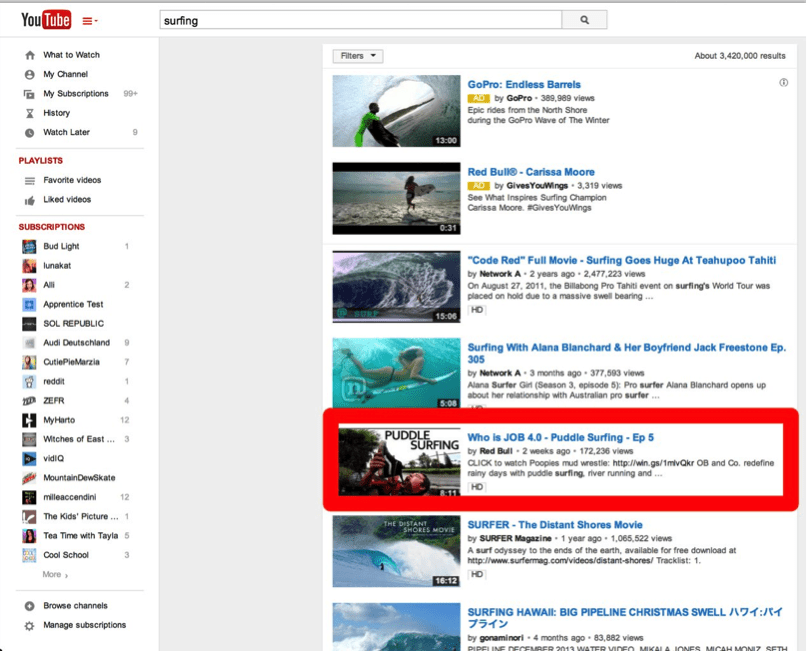Click the CutiePieMarzia channel avatar

pos(29,362)
